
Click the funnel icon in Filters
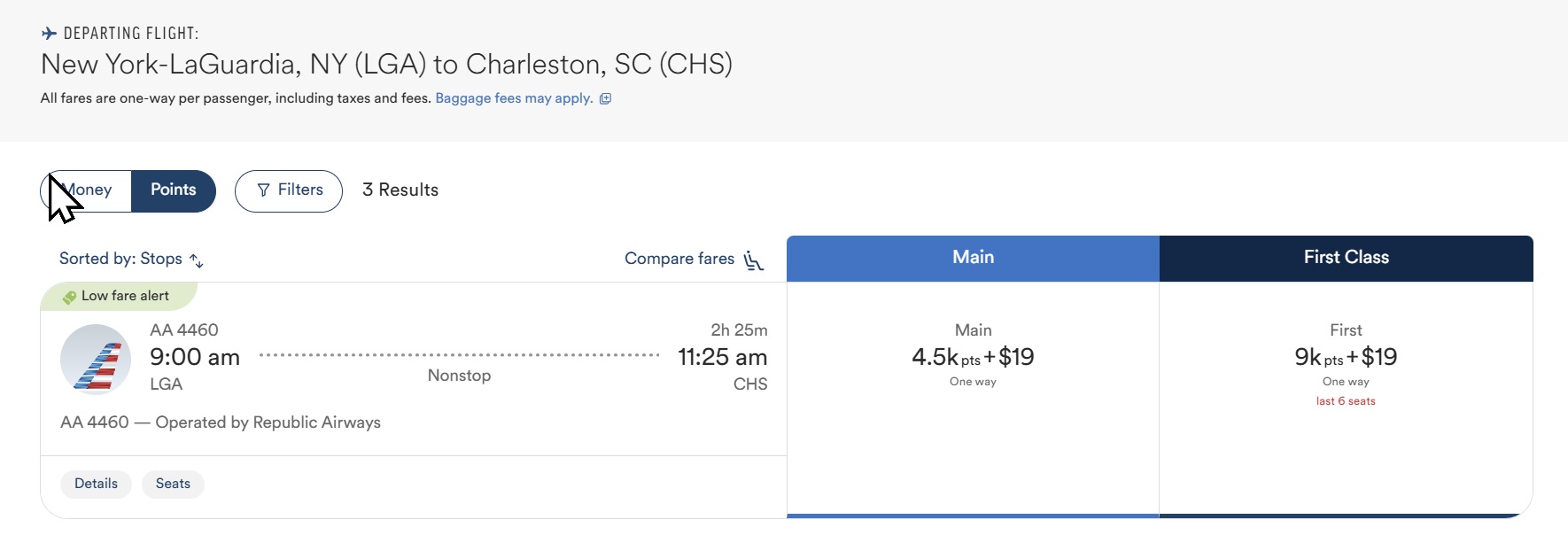click(263, 190)
